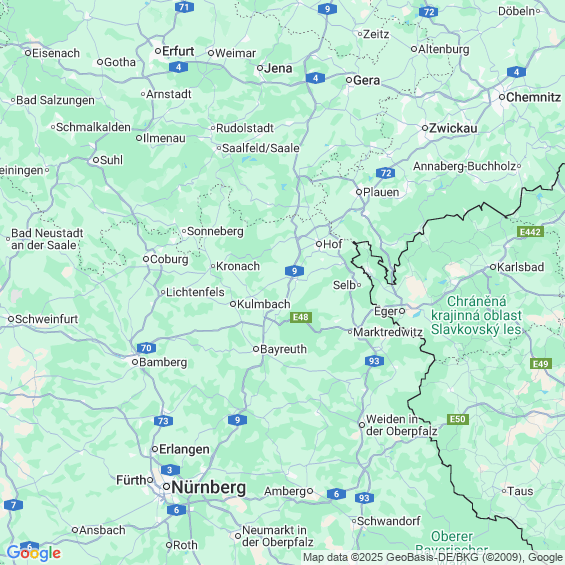
Task: Click the A71 highway shield near Erfurt
Action: pos(184,7)
